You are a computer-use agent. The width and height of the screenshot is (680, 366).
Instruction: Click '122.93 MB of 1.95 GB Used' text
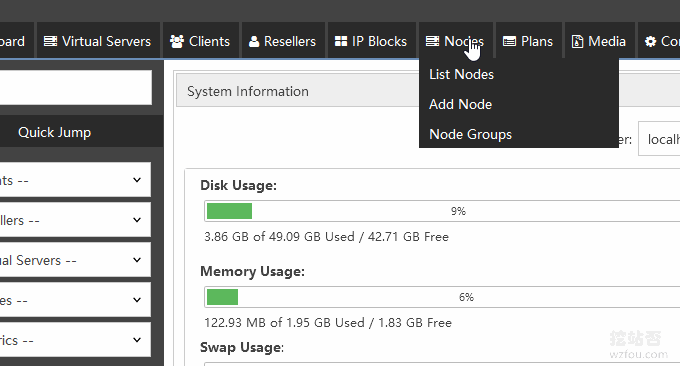coord(284,323)
